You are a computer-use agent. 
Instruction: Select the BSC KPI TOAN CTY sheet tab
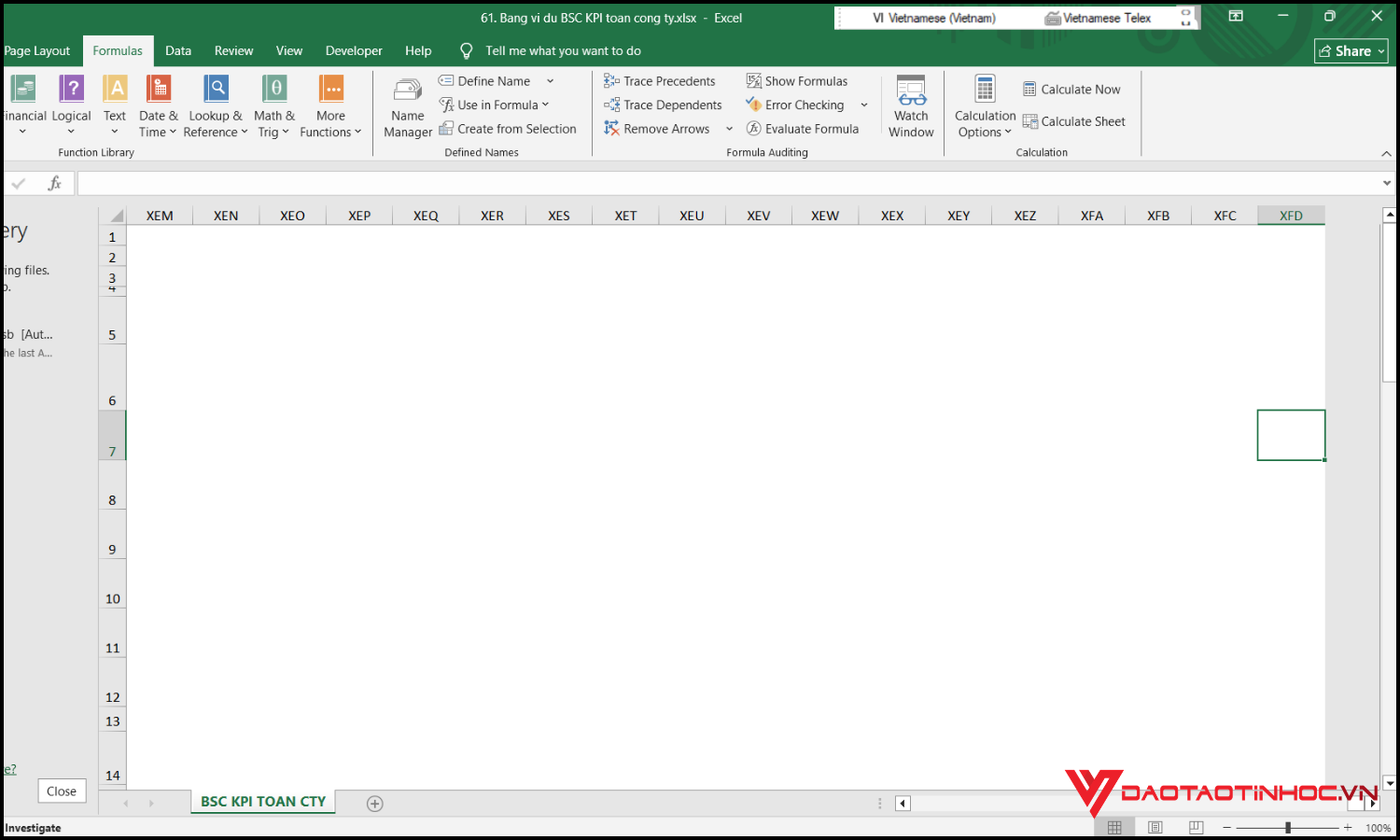(x=262, y=801)
